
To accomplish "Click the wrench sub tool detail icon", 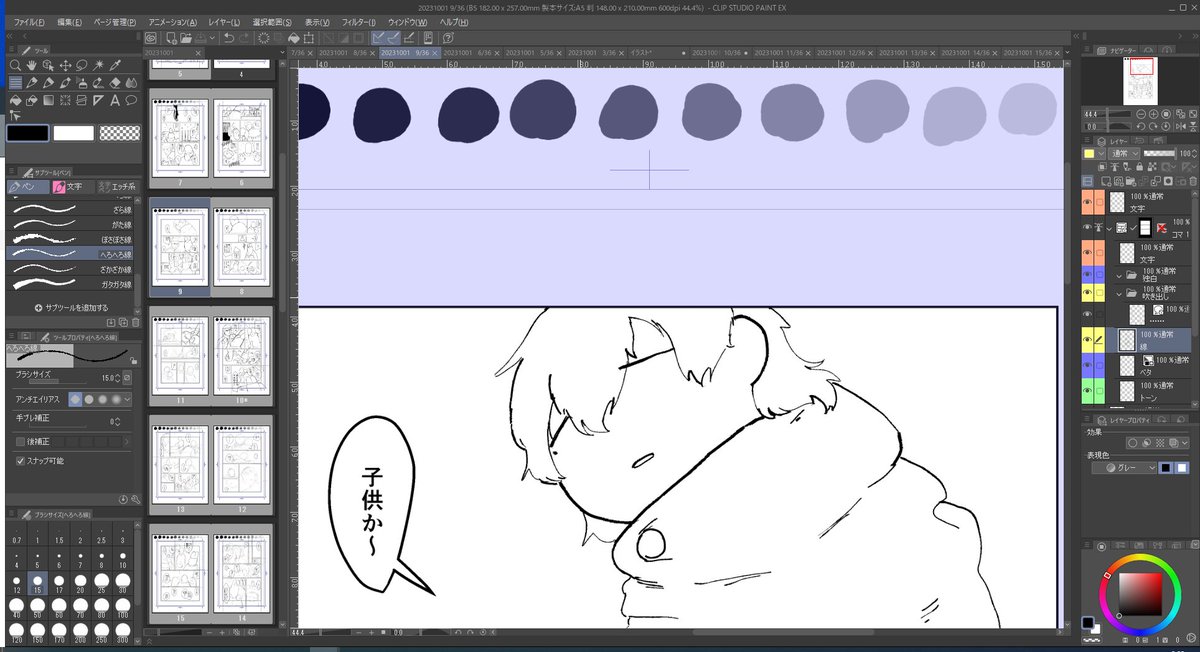I will [x=134, y=497].
